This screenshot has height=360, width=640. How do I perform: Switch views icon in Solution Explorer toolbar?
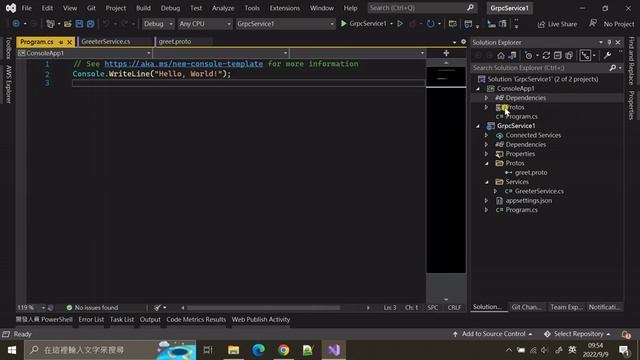513,56
